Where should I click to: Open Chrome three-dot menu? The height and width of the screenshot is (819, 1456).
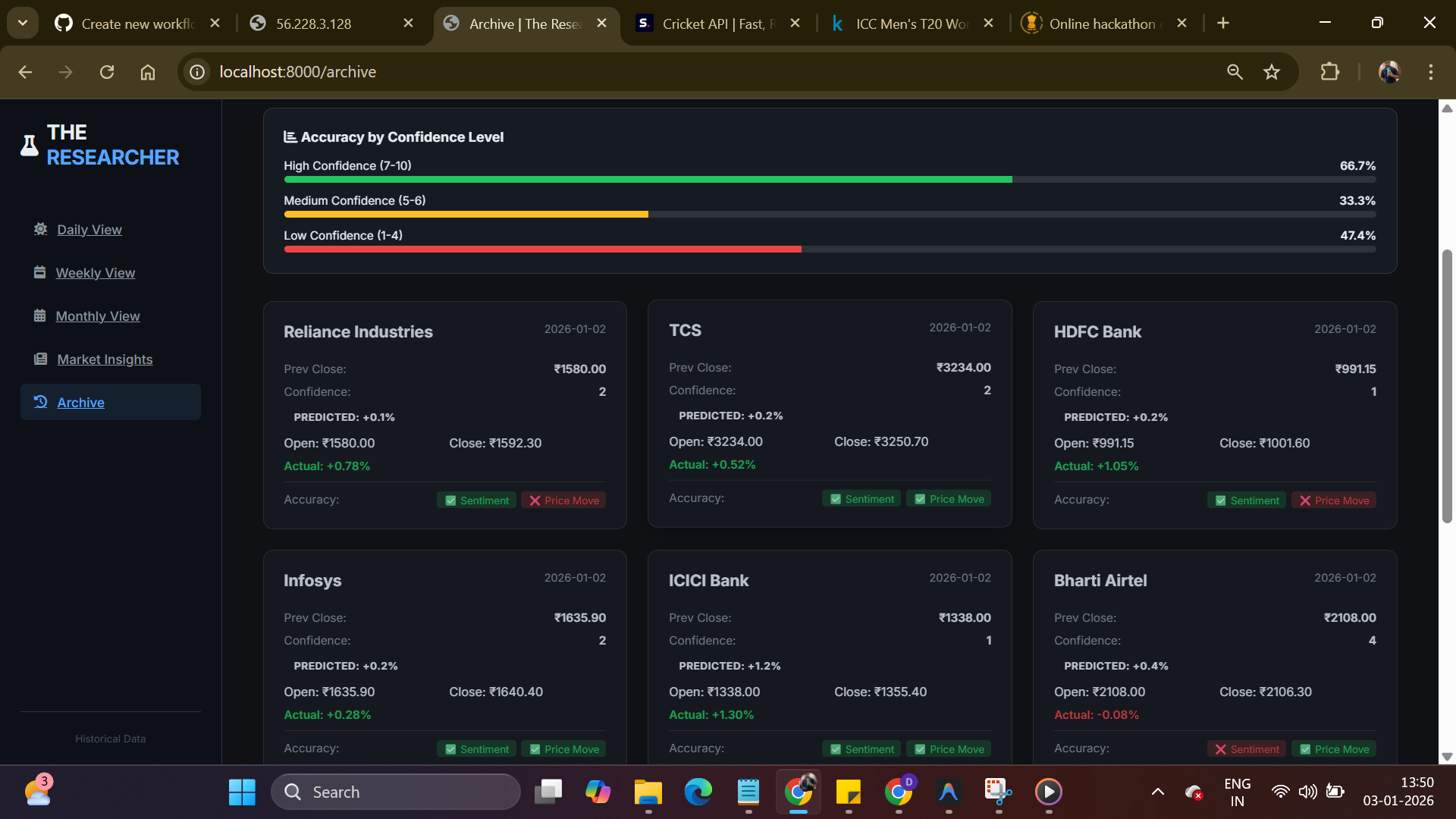coord(1430,72)
